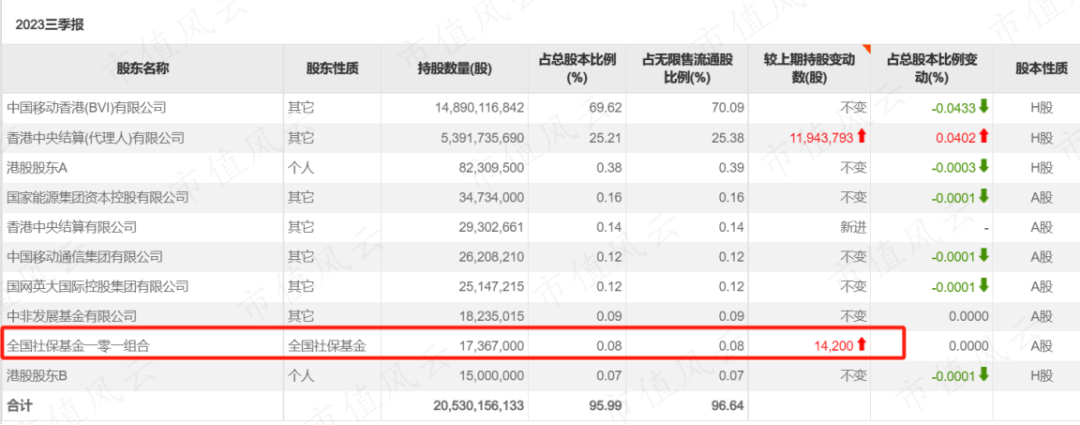Select shareholder 中非发展基金有限公司

[x=72, y=317]
